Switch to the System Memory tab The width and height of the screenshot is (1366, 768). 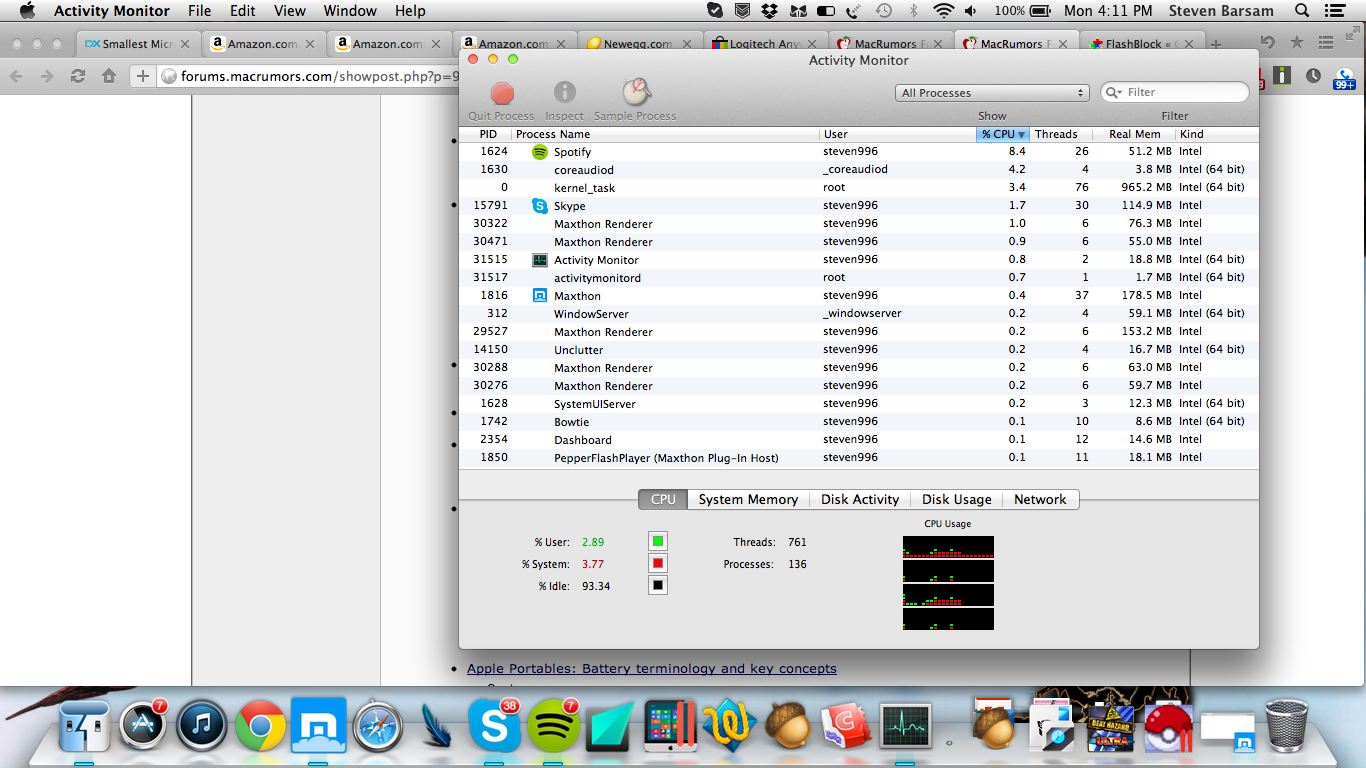(748, 499)
